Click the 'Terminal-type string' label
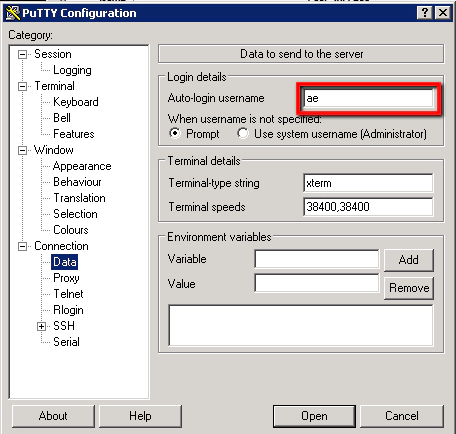 [214, 183]
